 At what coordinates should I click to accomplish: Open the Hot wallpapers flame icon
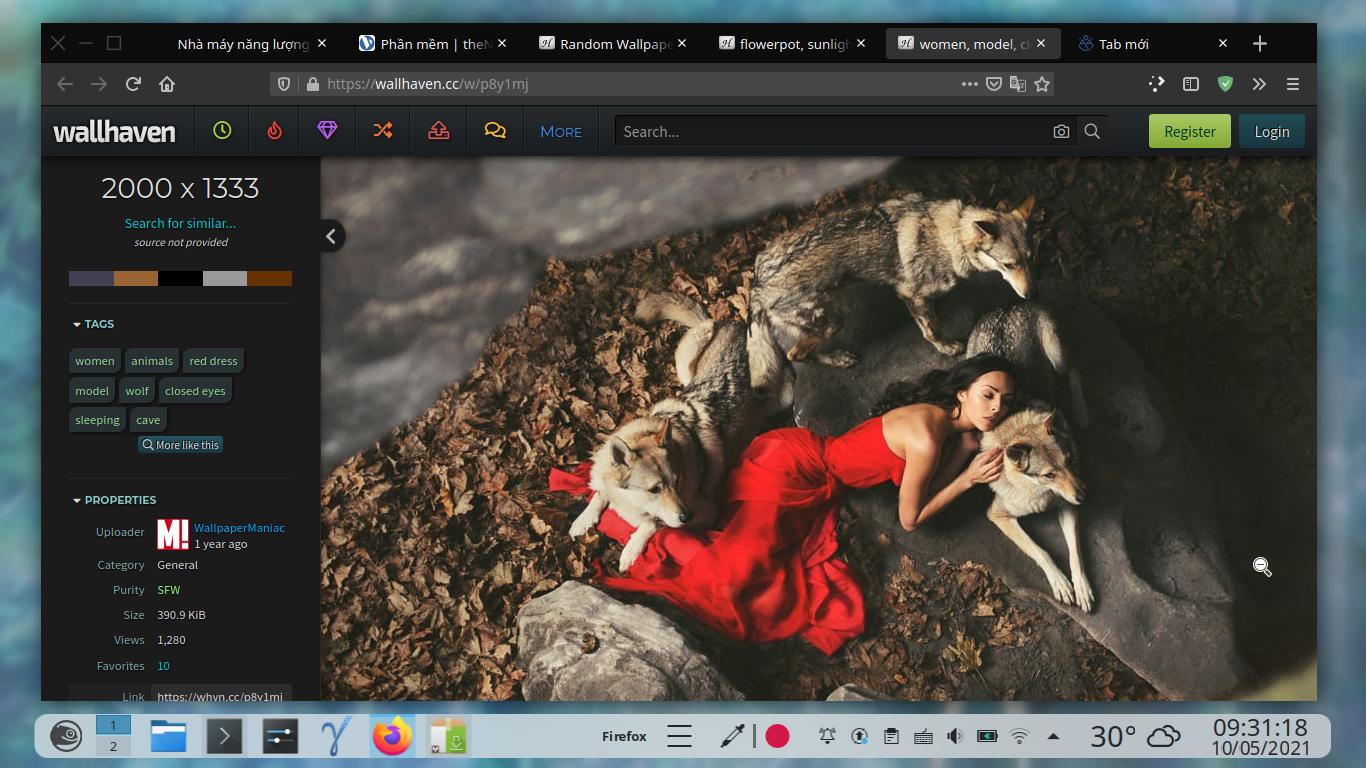(x=275, y=131)
